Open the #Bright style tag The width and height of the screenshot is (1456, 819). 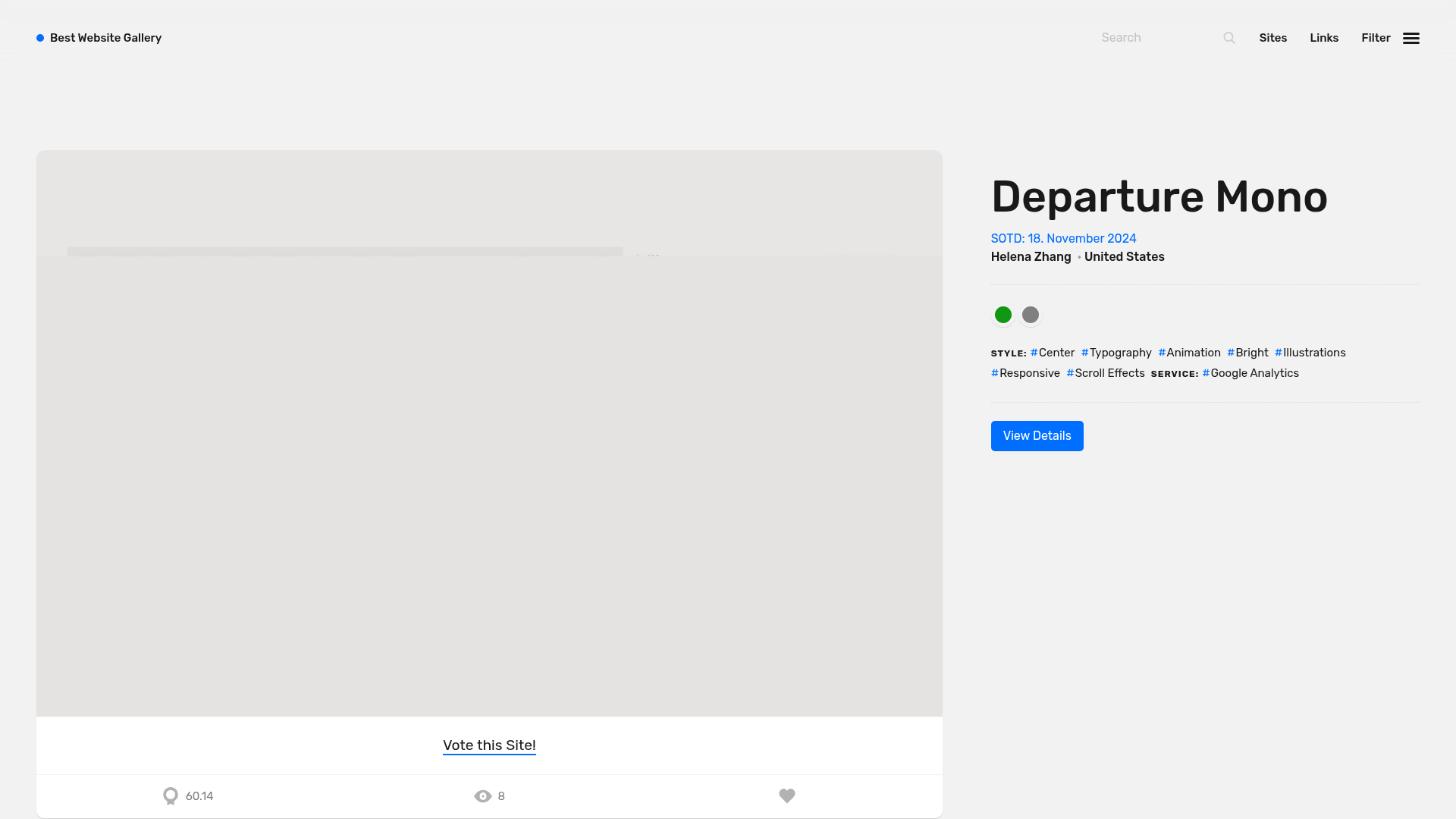point(1248,353)
